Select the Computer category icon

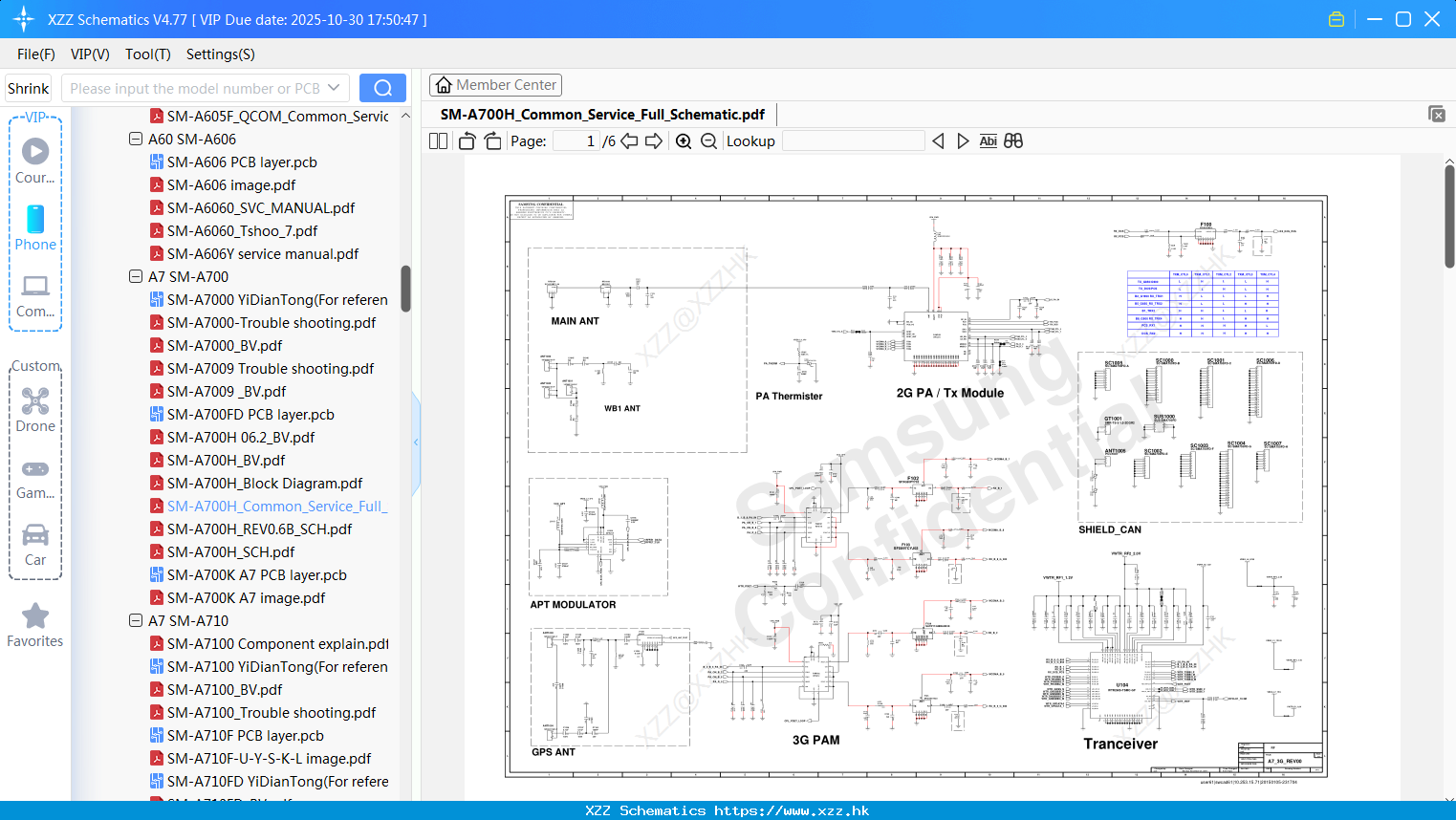click(x=35, y=295)
